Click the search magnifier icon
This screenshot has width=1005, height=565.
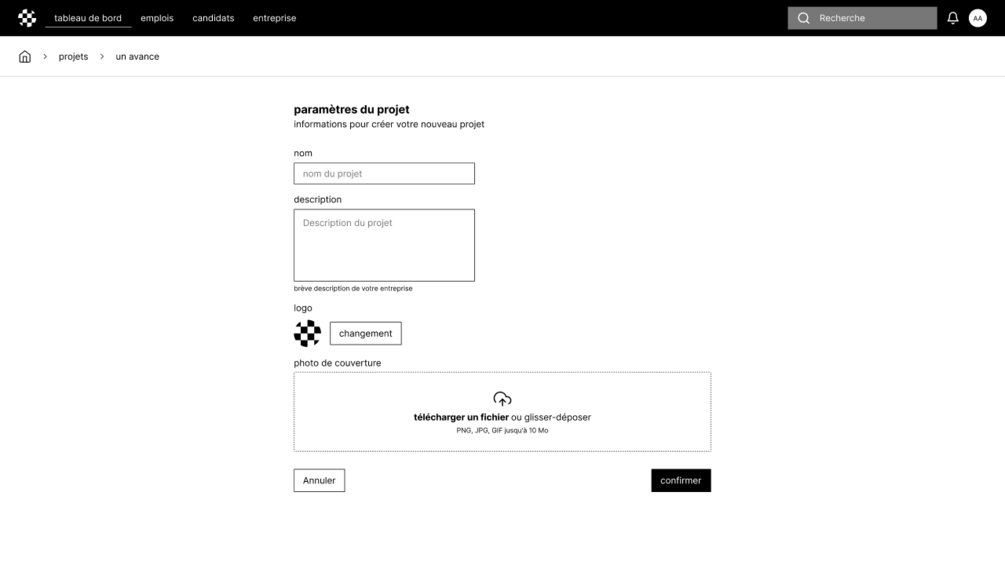point(803,18)
